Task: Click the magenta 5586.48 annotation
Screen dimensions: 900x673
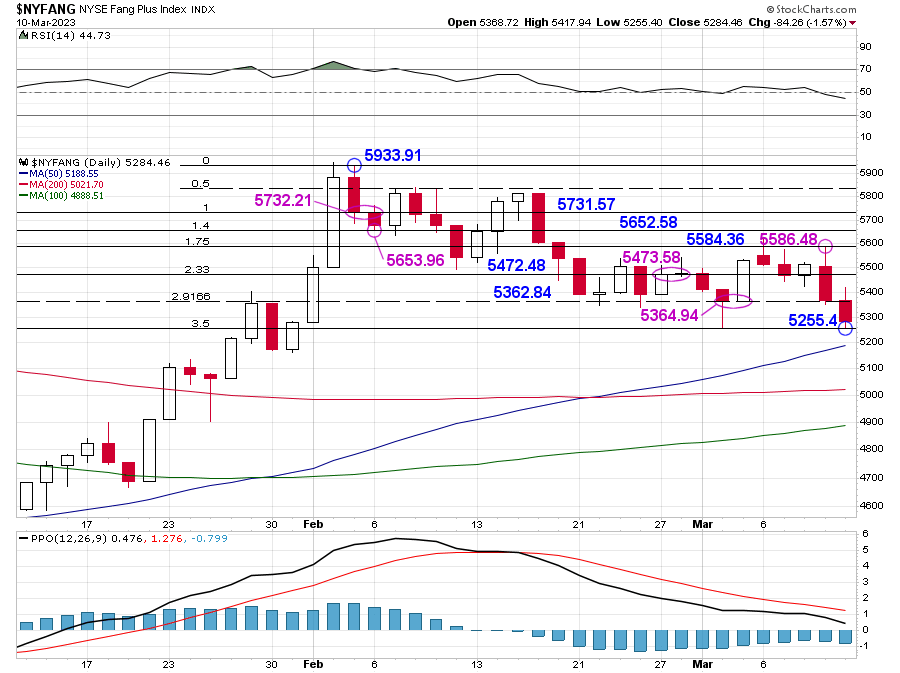Action: (788, 239)
